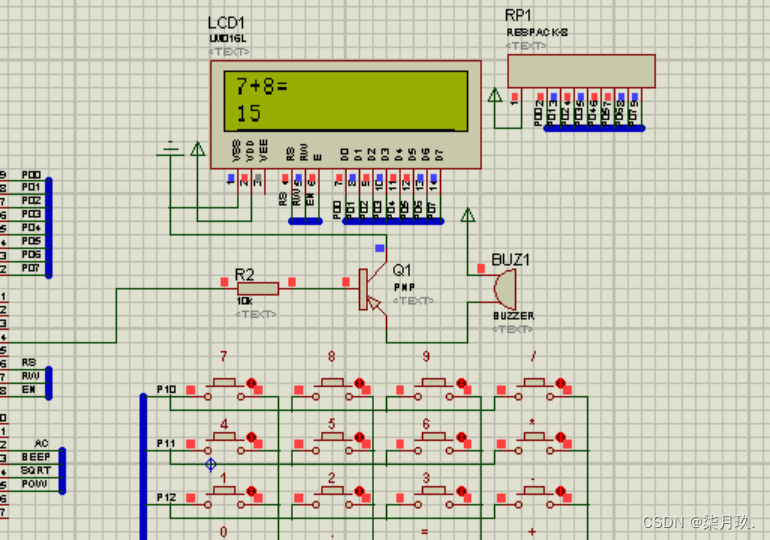Image resolution: width=770 pixels, height=540 pixels.
Task: Click the POW pin label
Action: coord(34,484)
